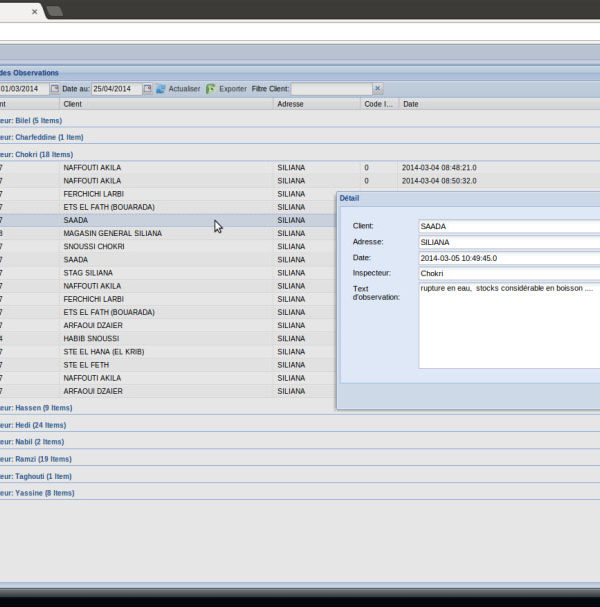Click the Actualiser refresh icon
The height and width of the screenshot is (607, 600).
tap(161, 89)
